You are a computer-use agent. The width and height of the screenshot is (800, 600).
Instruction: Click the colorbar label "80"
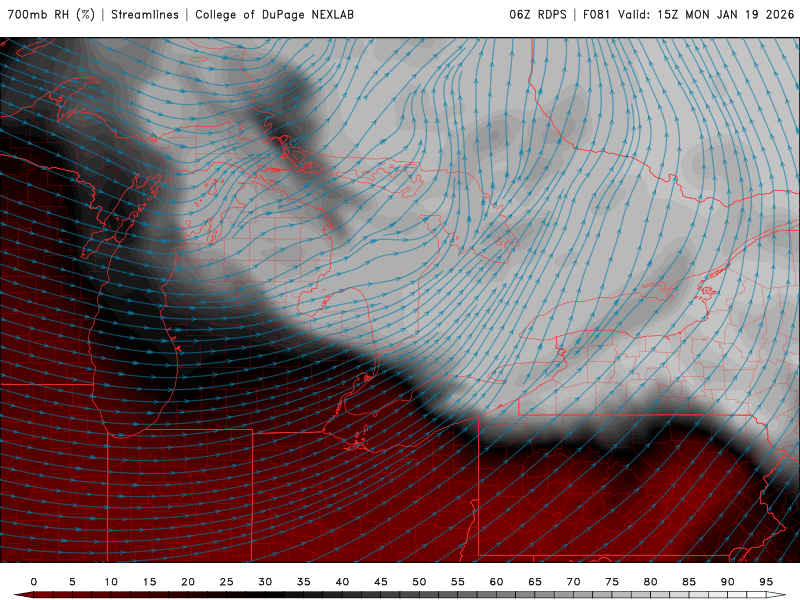click(x=651, y=582)
